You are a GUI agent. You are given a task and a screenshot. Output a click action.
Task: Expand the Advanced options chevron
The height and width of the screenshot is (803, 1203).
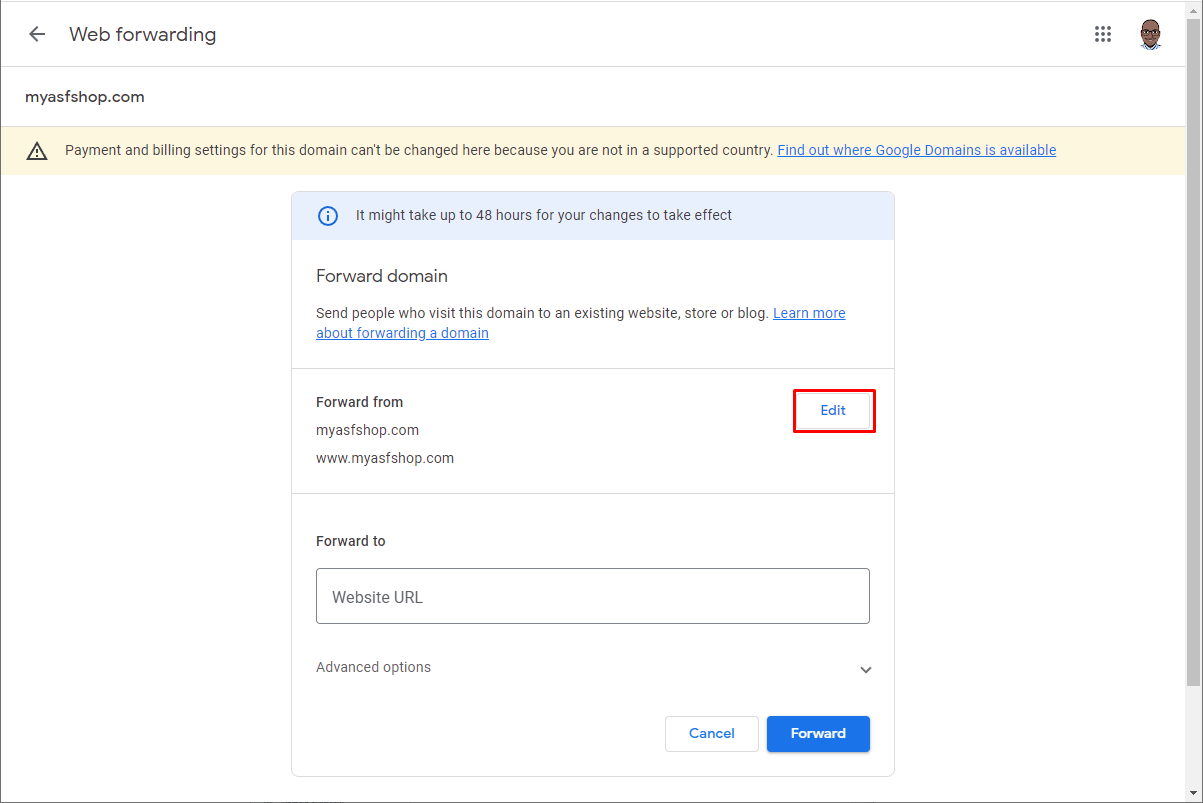pos(866,670)
